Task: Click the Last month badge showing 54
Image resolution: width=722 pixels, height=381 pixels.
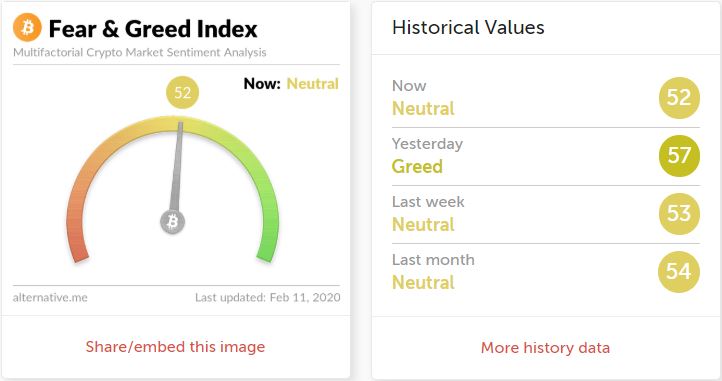Action: (679, 272)
